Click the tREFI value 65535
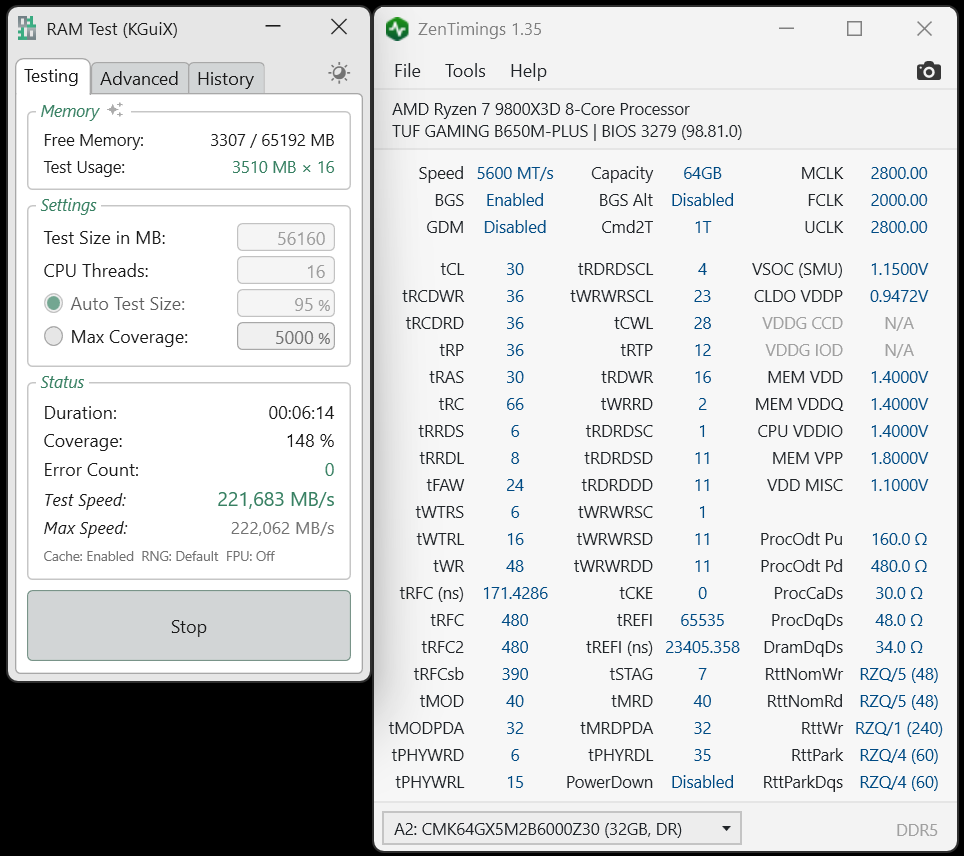This screenshot has height=856, width=964. coord(702,620)
